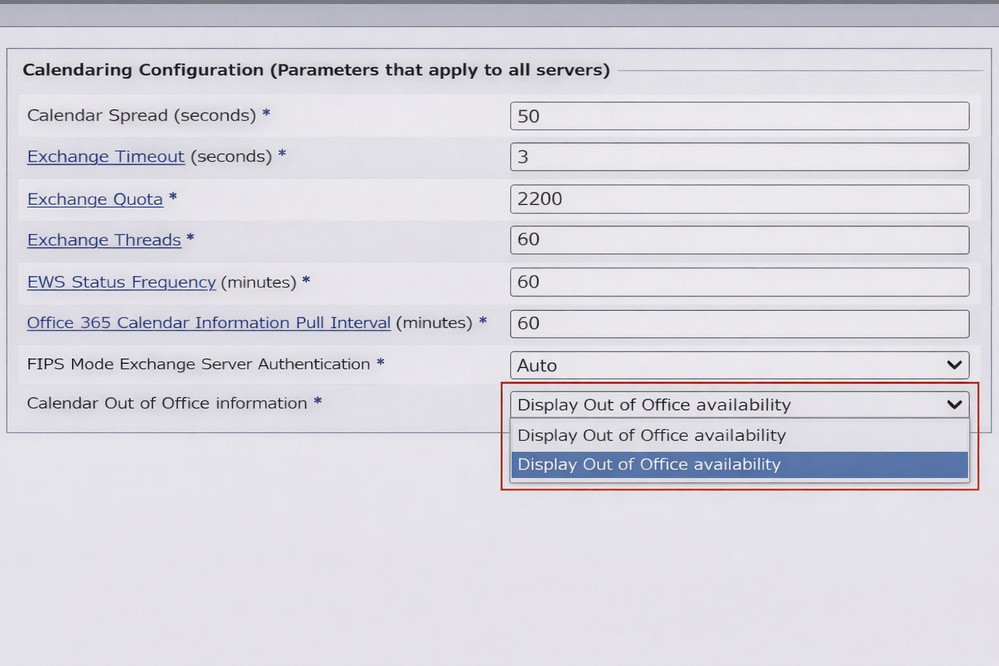
Task: Click the Office 365 pull interval input field
Action: coord(739,323)
